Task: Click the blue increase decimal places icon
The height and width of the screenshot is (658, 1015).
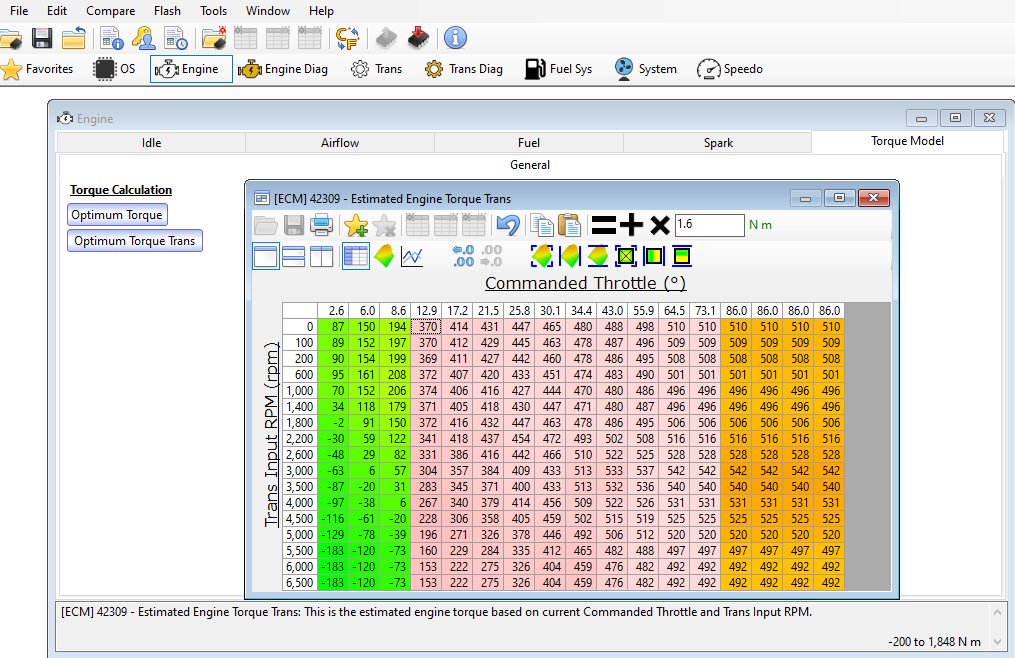Action: click(x=463, y=256)
